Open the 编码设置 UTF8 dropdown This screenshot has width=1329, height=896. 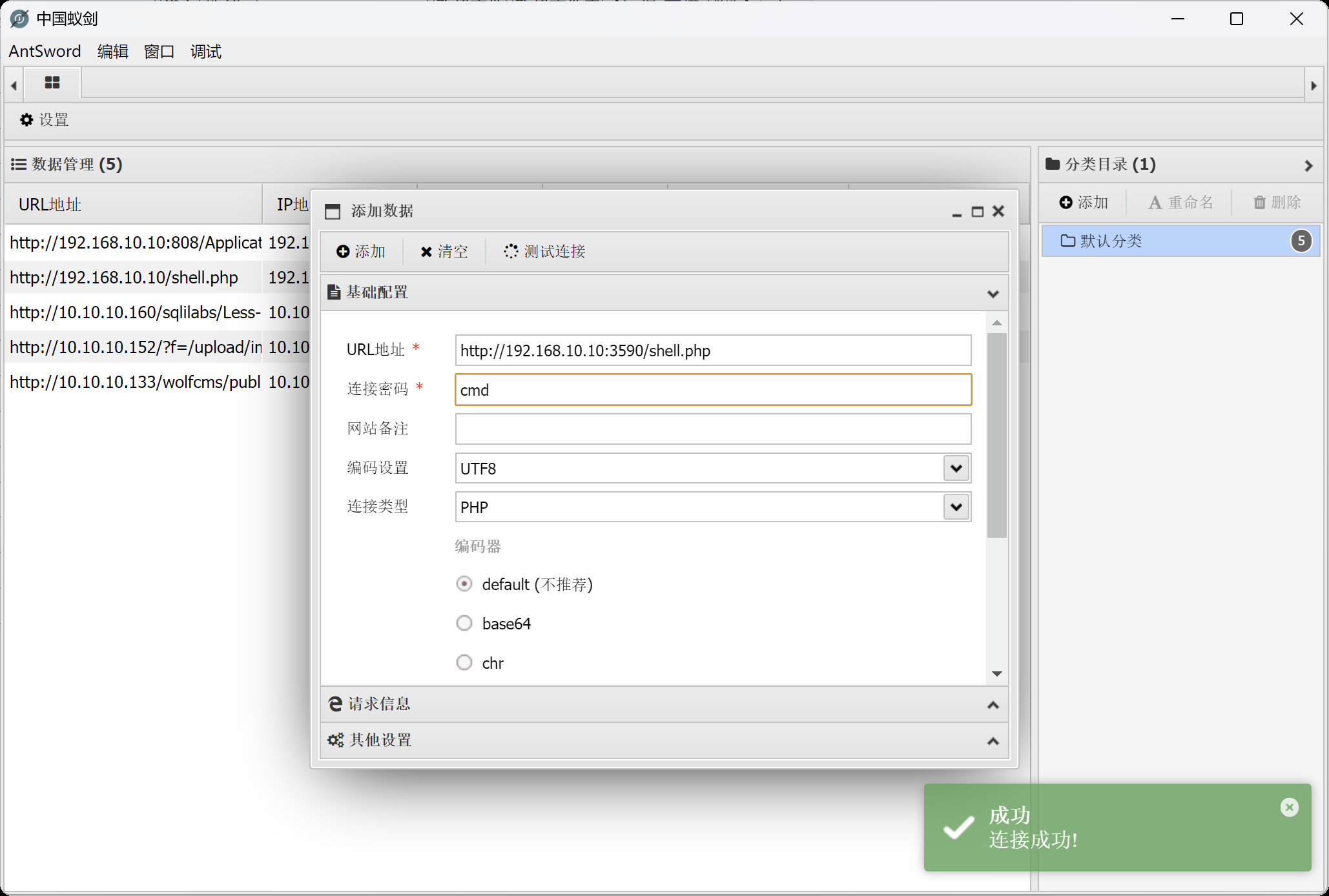[x=956, y=469]
